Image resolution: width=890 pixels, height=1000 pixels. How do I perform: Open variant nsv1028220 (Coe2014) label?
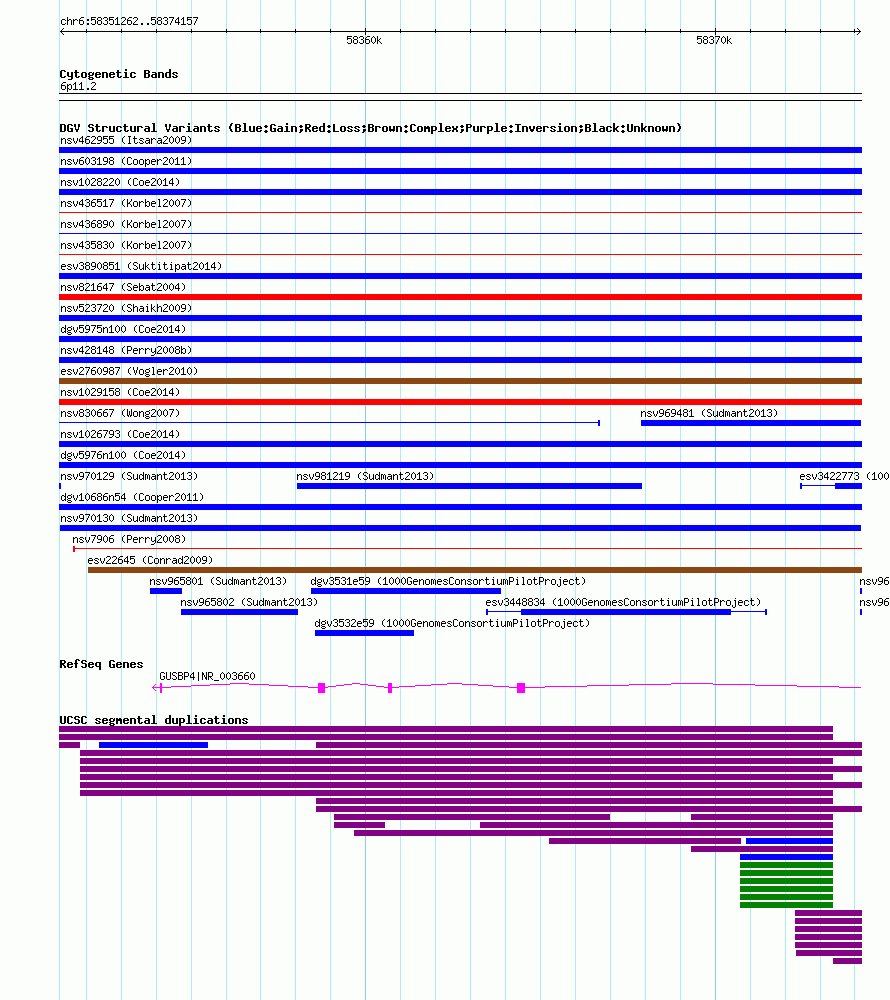[120, 182]
